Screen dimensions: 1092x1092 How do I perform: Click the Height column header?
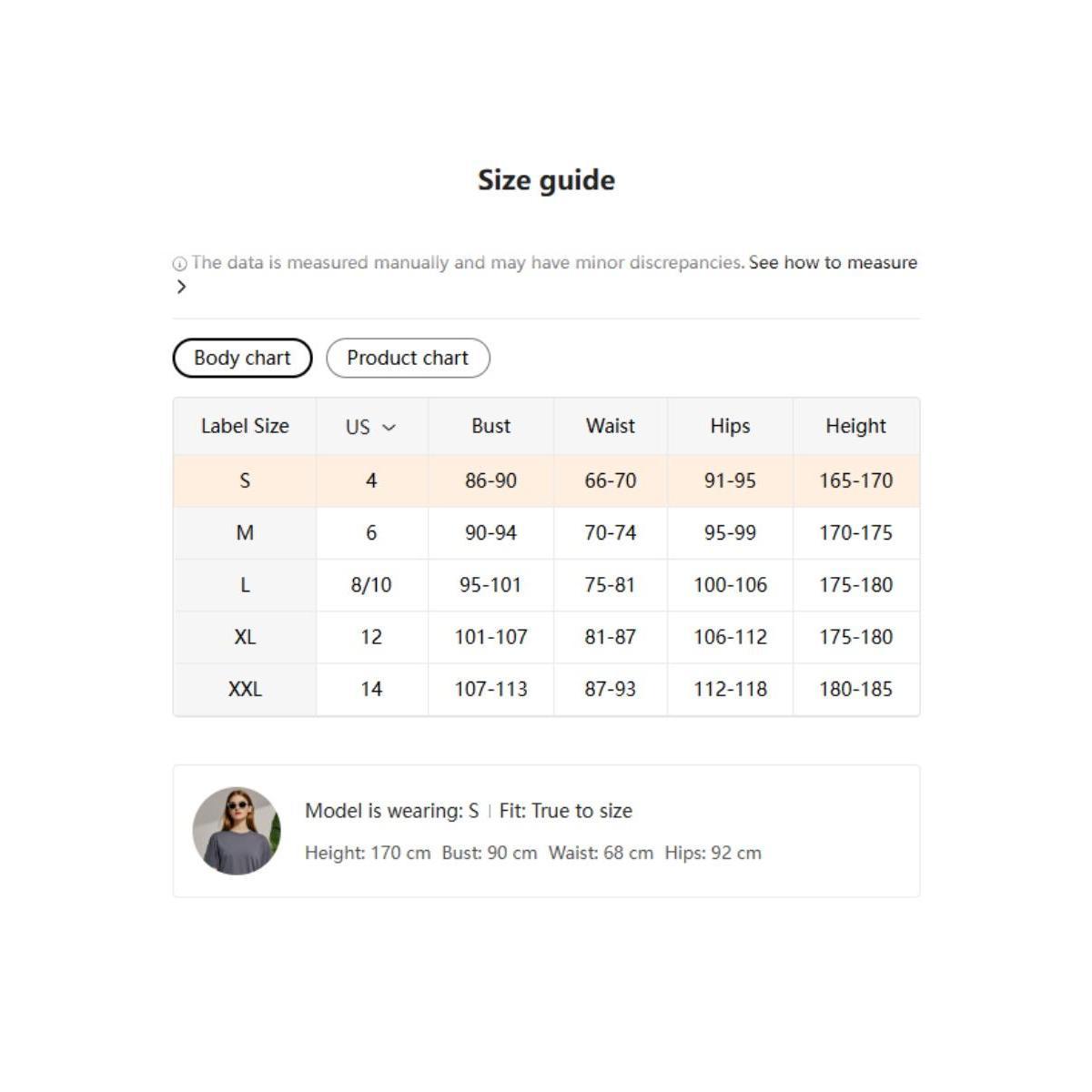(x=855, y=426)
